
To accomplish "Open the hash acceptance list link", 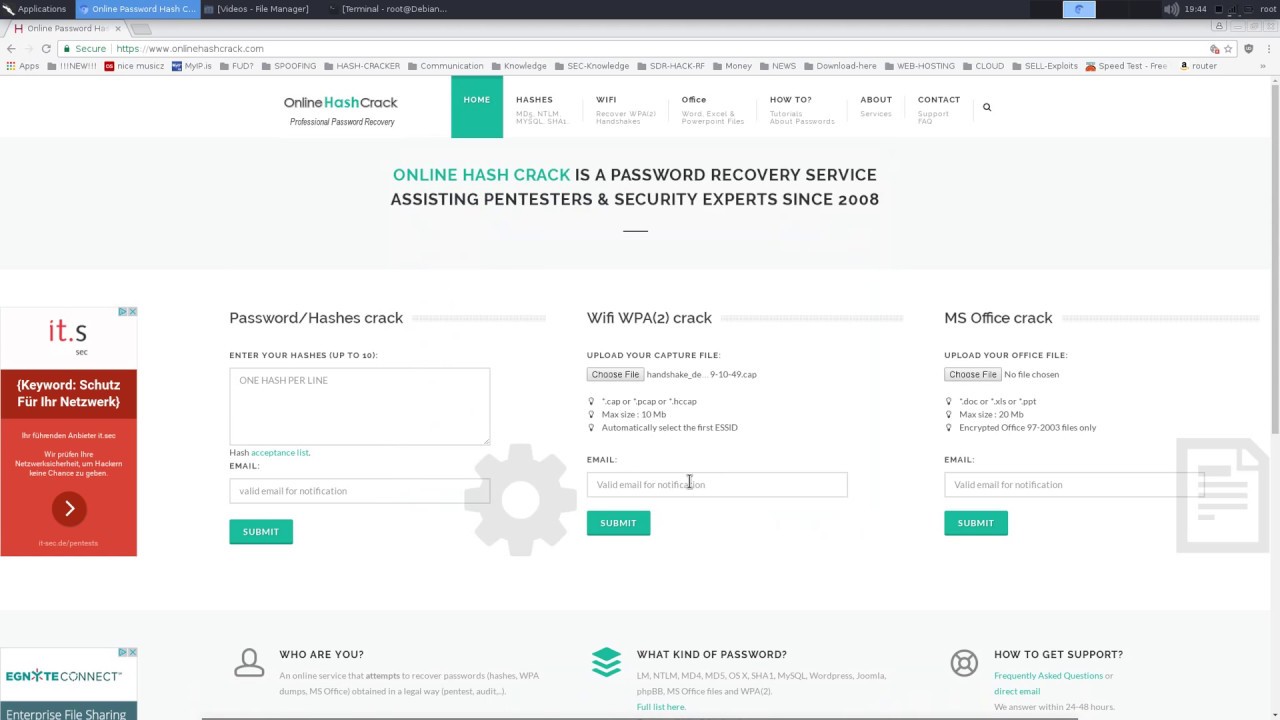I will (x=280, y=453).
